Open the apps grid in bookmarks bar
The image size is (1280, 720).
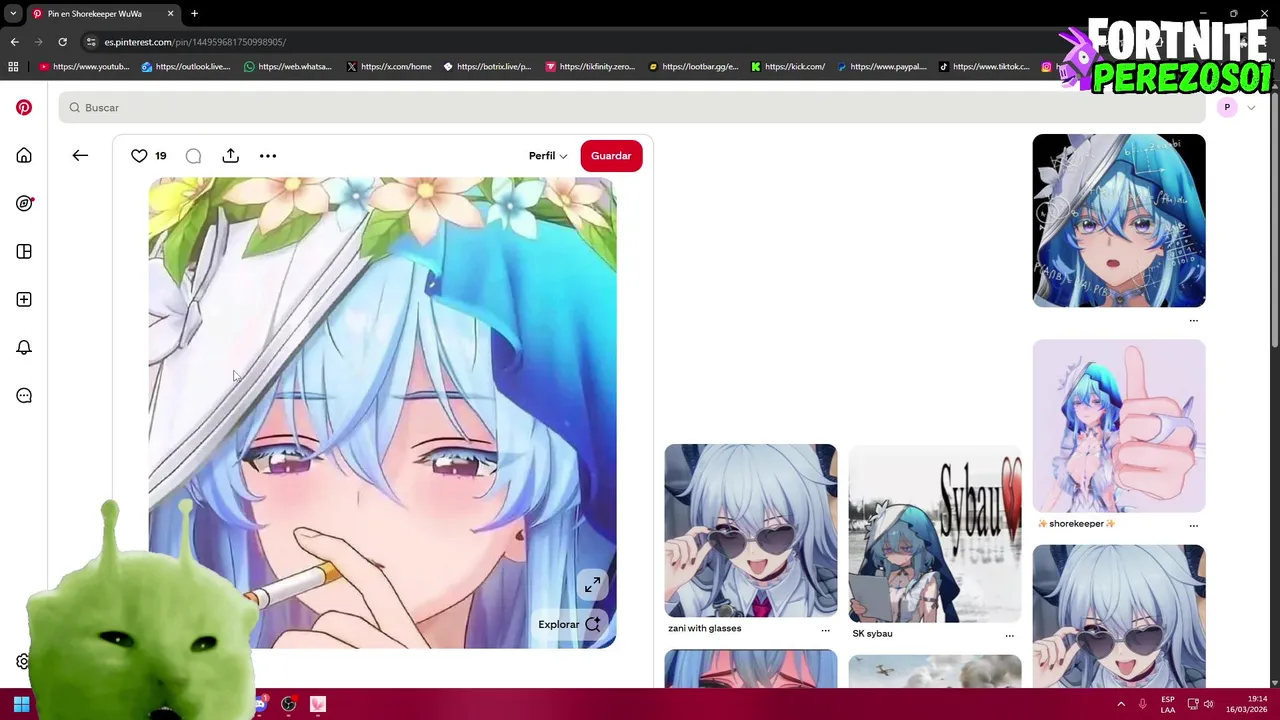tap(13, 67)
